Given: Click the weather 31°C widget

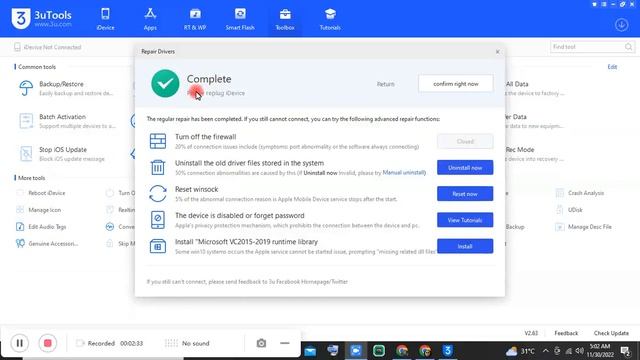Looking at the screenshot, I should tap(520, 351).
